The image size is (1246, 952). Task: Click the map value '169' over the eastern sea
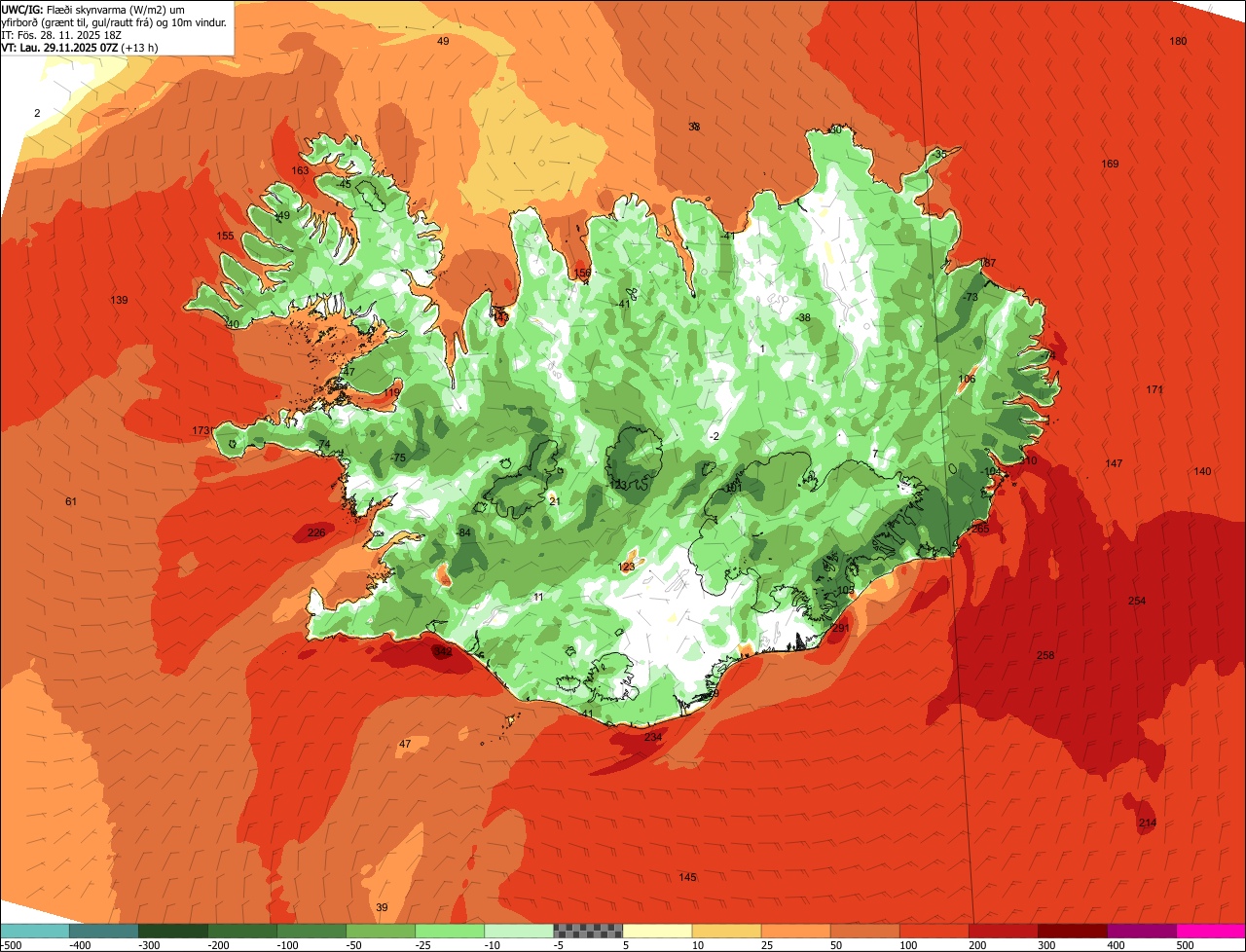point(1110,164)
